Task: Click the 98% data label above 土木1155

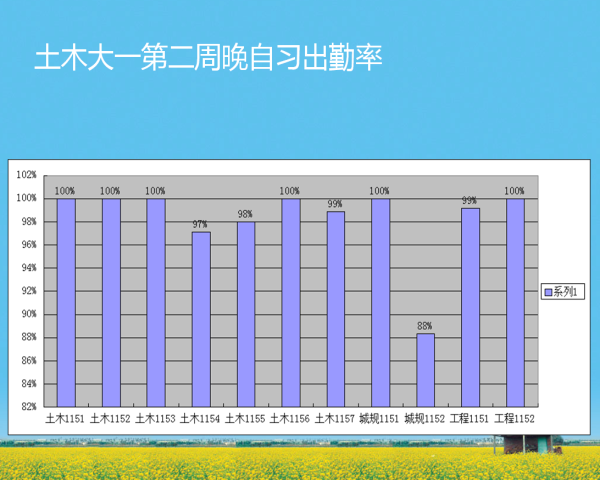Action: (x=245, y=214)
